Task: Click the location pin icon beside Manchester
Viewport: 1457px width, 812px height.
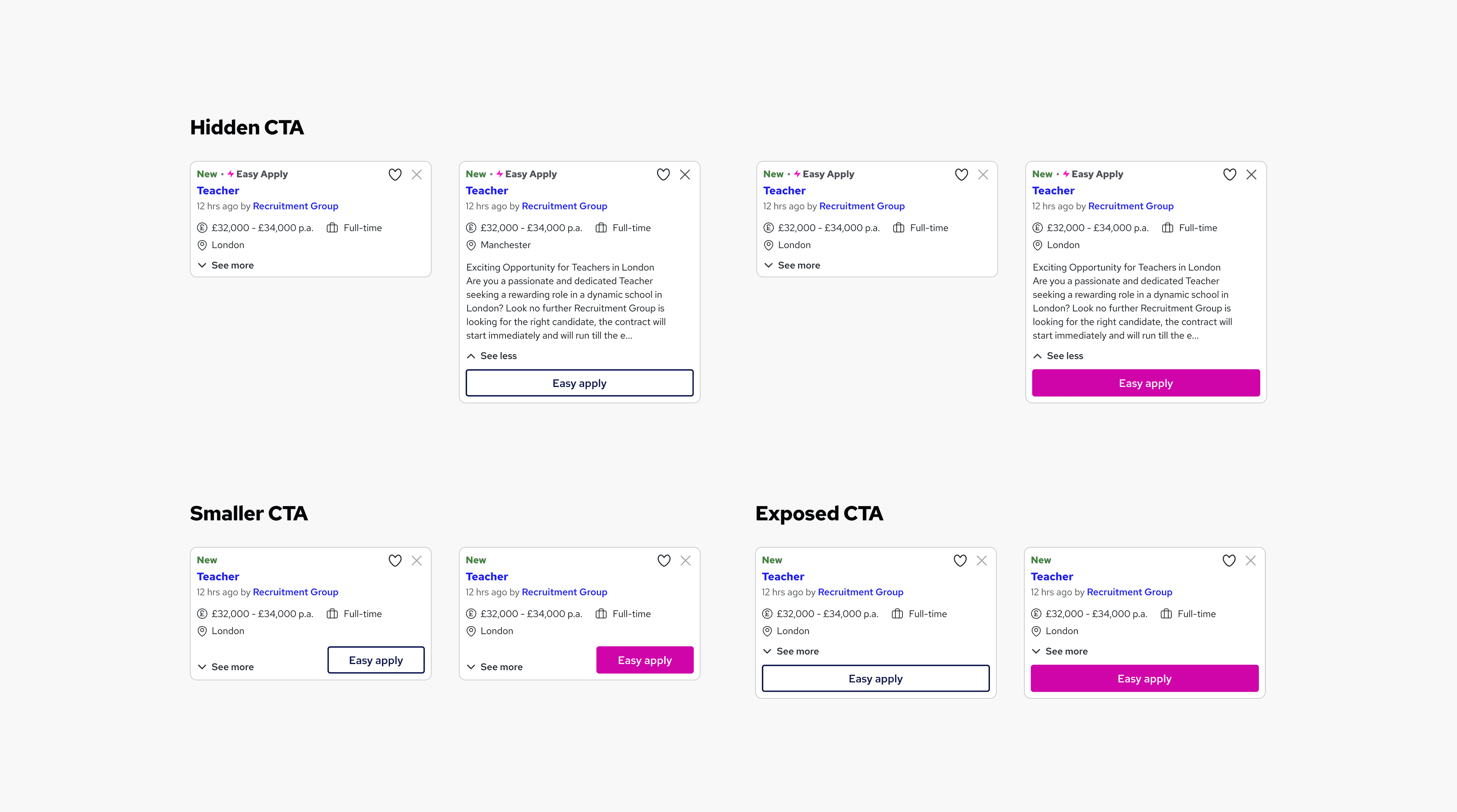Action: tap(471, 245)
